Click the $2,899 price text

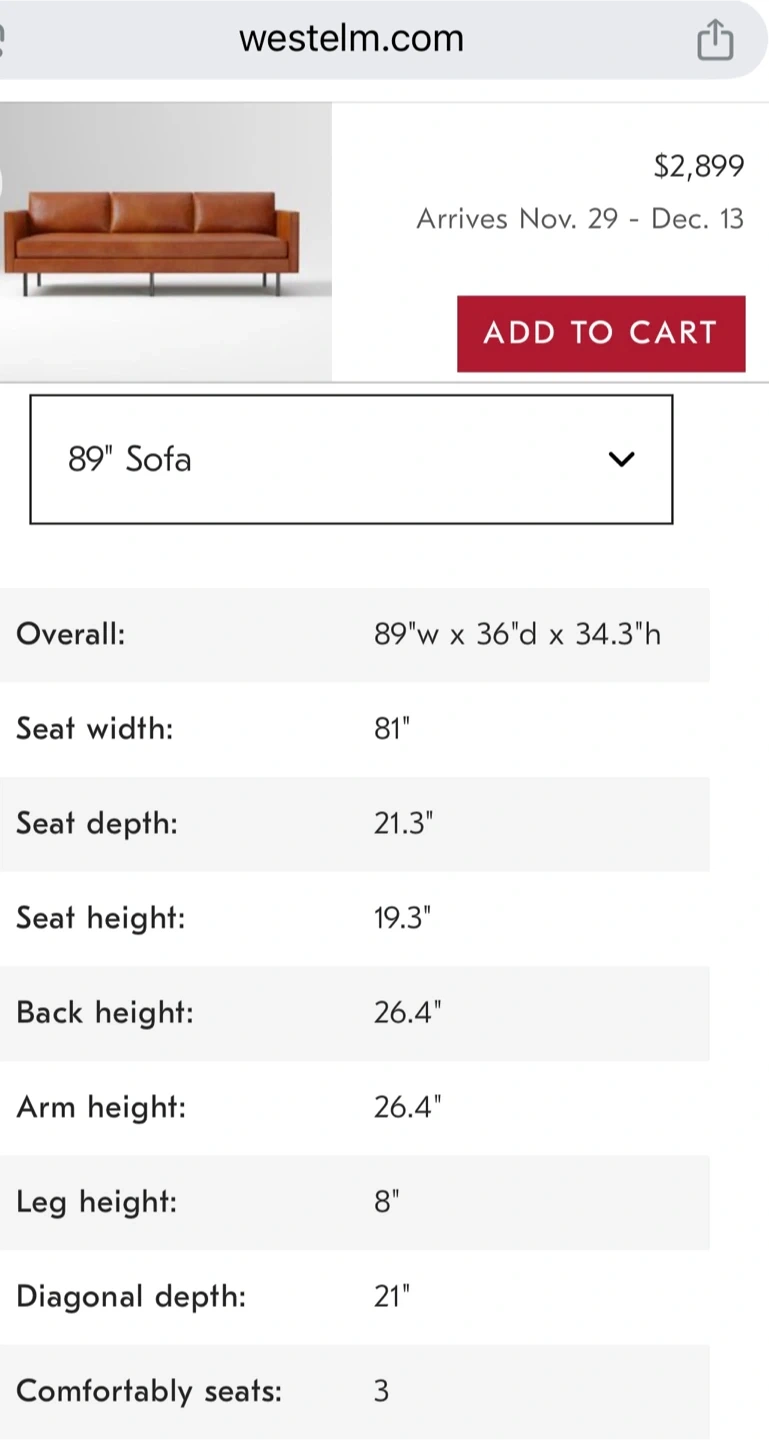coord(698,166)
